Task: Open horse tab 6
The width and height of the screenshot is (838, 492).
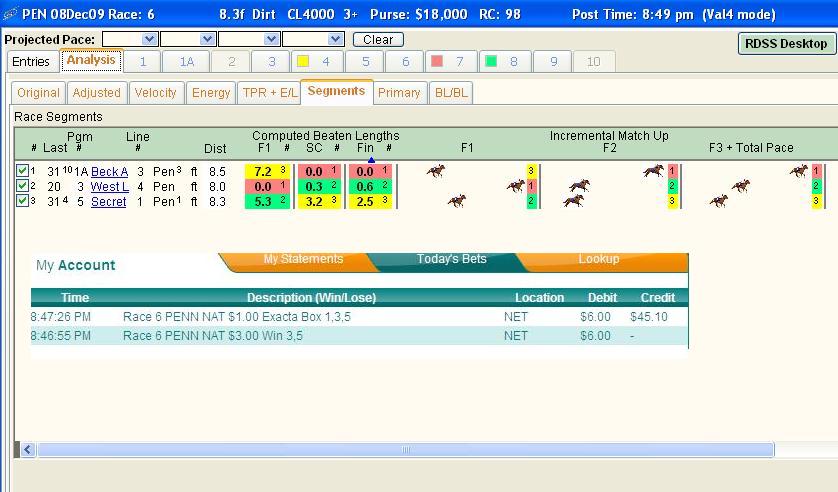Action: click(405, 61)
